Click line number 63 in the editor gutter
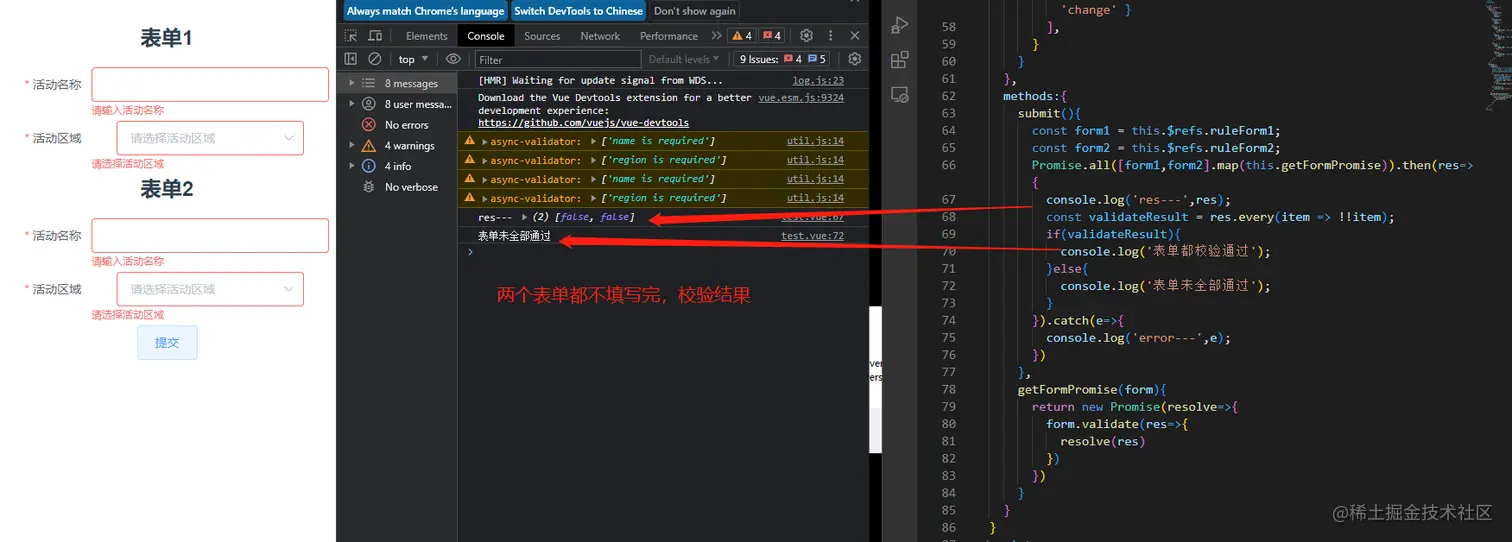The image size is (1512, 542). 948,113
